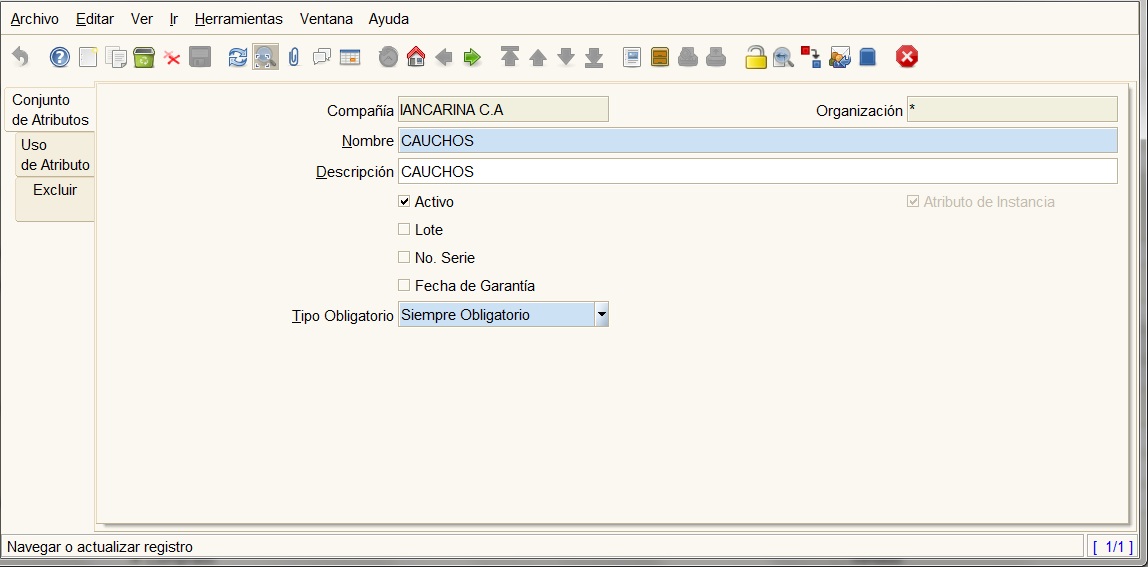
Task: Open attachments with the paperclip icon
Action: [294, 56]
